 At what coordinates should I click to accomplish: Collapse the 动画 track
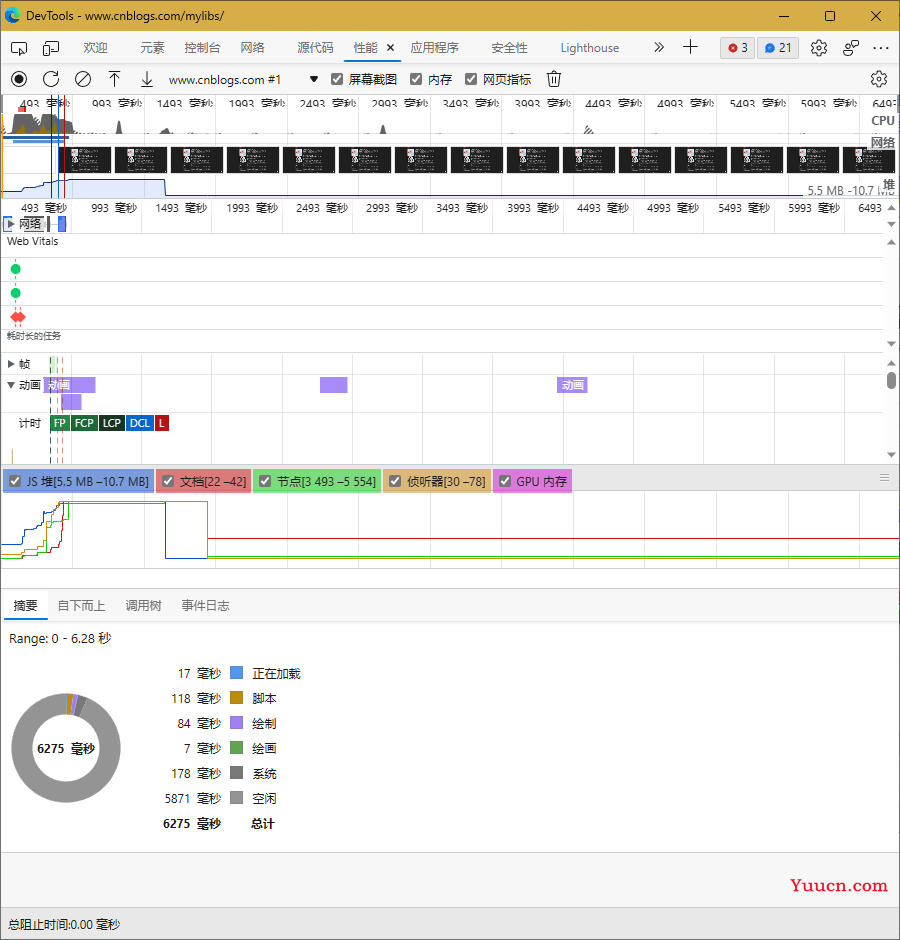click(x=11, y=385)
